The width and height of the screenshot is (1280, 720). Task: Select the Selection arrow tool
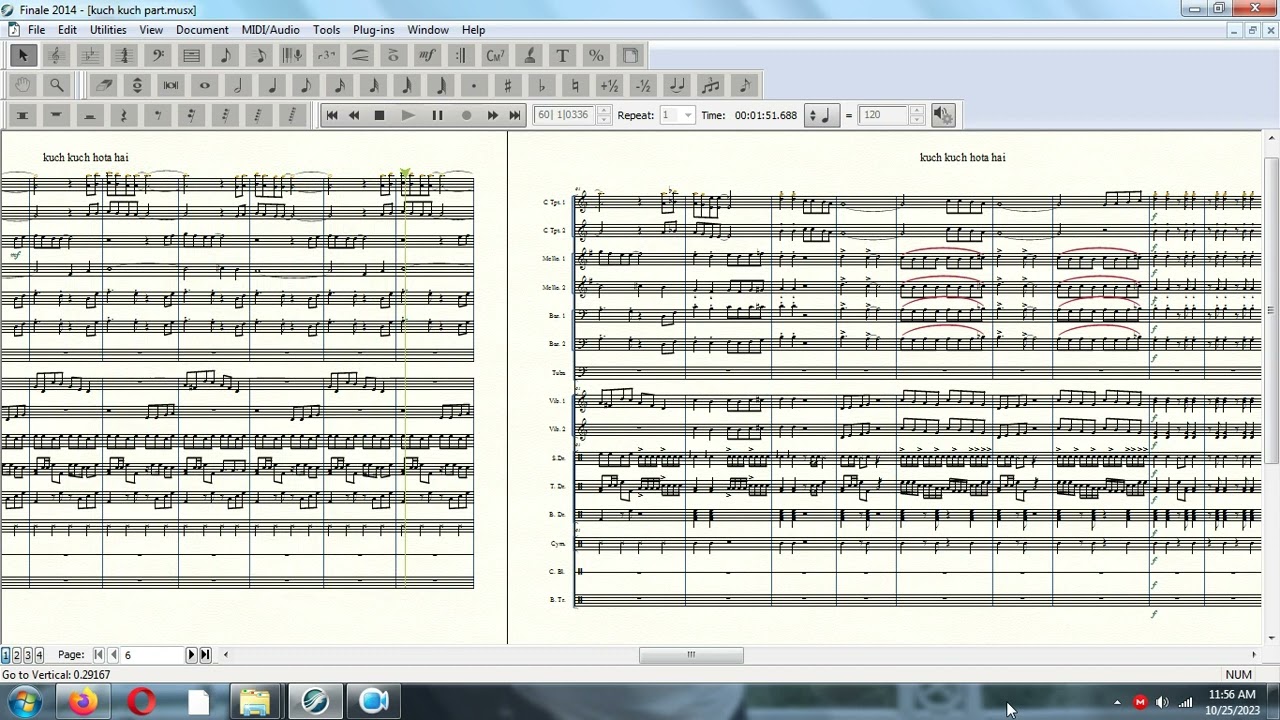[22, 56]
